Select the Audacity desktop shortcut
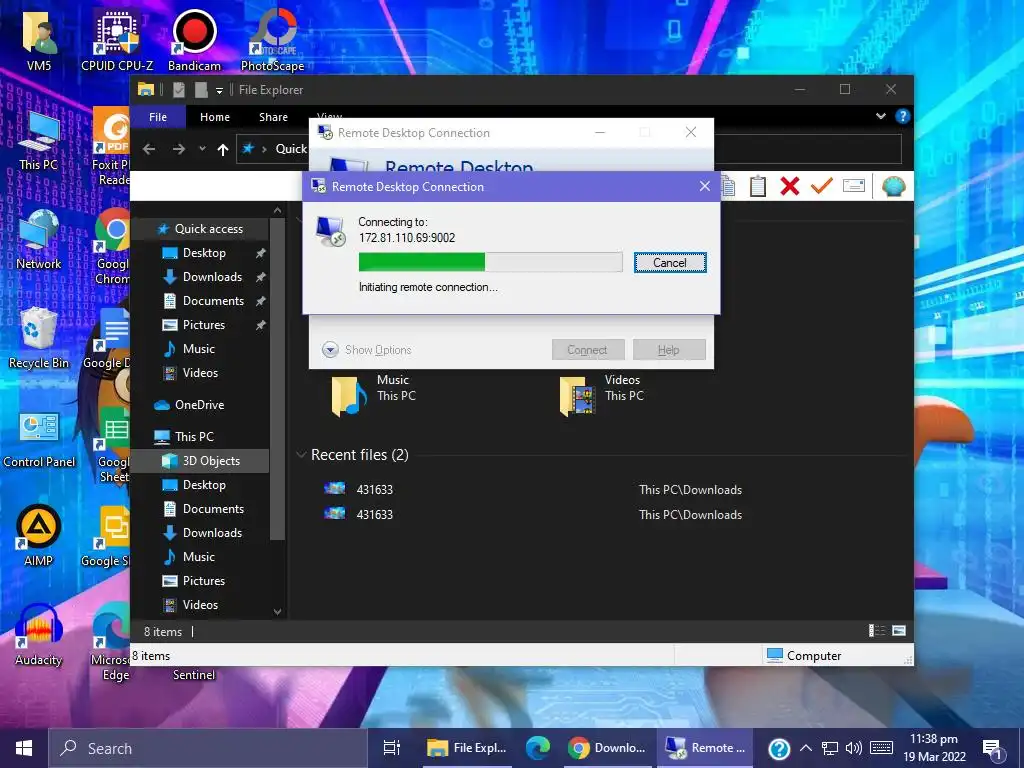 (39, 635)
